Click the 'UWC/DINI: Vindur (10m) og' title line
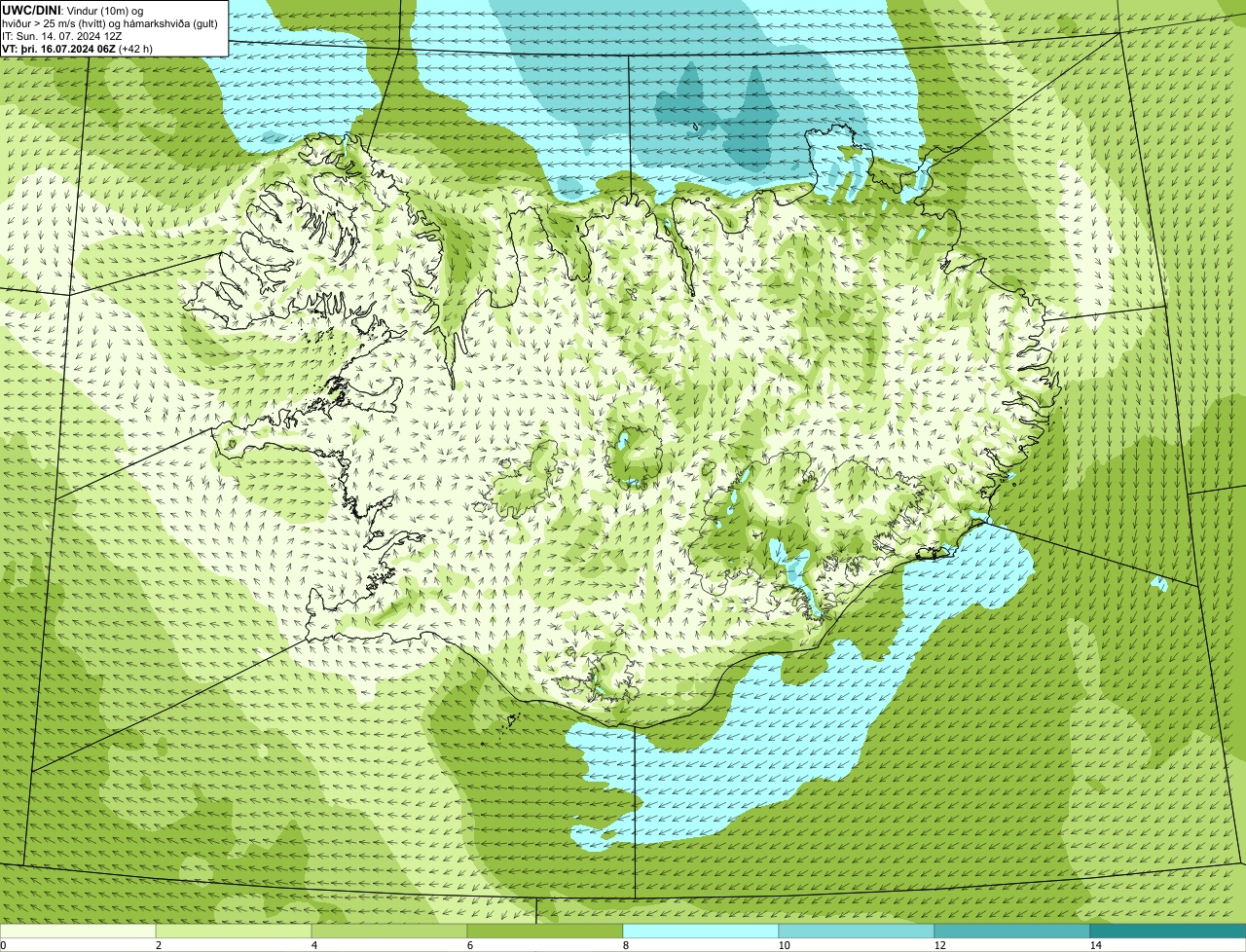 coord(73,10)
